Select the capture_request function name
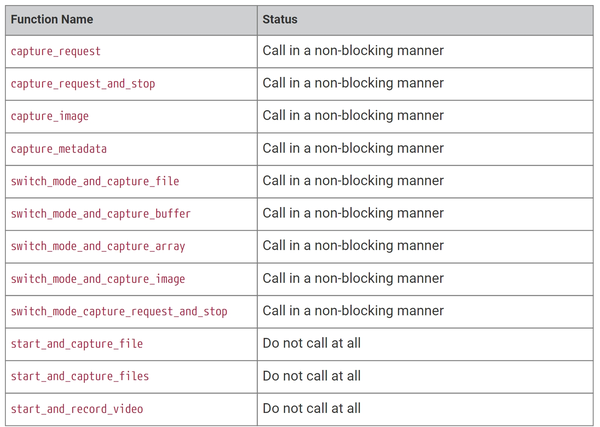The width and height of the screenshot is (600, 427). pos(56,51)
